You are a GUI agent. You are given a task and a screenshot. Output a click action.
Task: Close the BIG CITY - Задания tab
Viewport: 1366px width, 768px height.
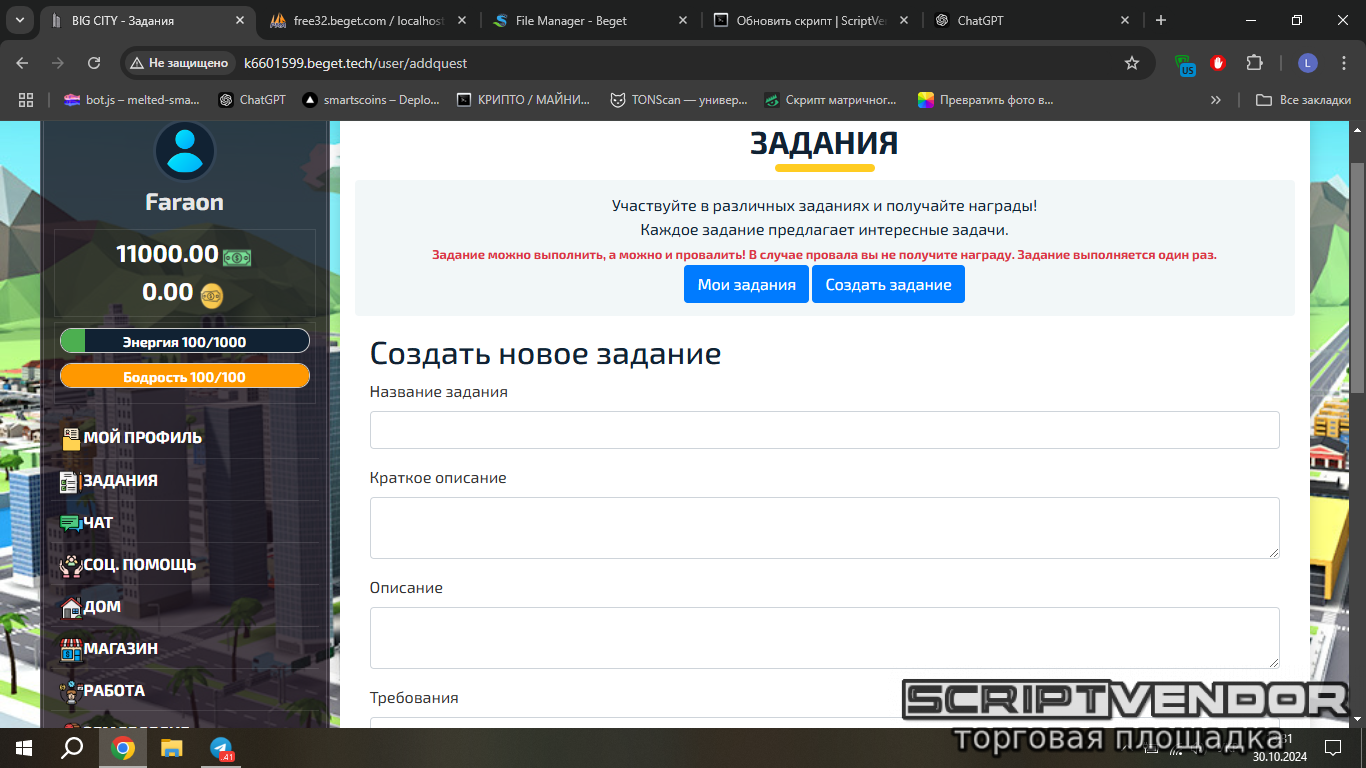(x=239, y=20)
